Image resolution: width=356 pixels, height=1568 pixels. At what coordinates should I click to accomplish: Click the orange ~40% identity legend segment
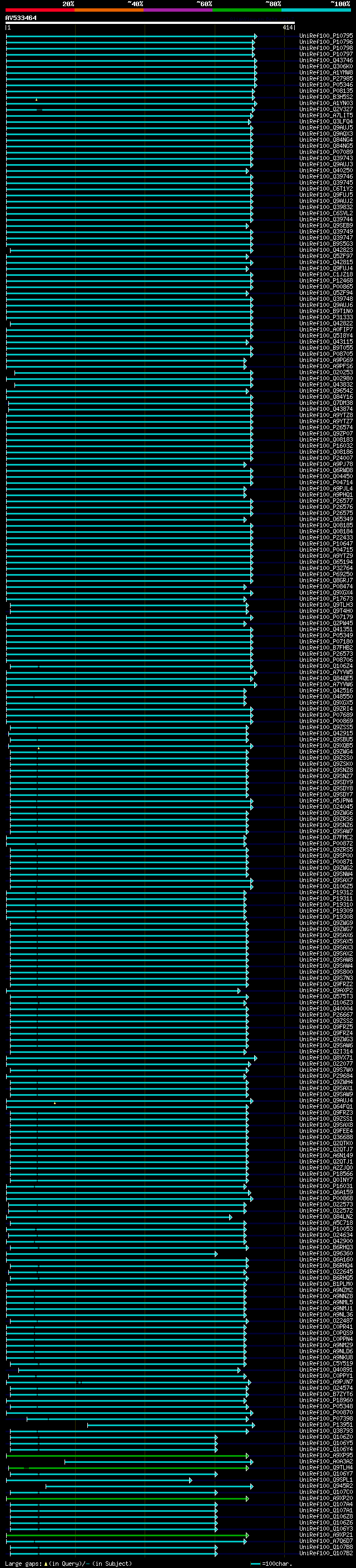pyautogui.click(x=109, y=10)
